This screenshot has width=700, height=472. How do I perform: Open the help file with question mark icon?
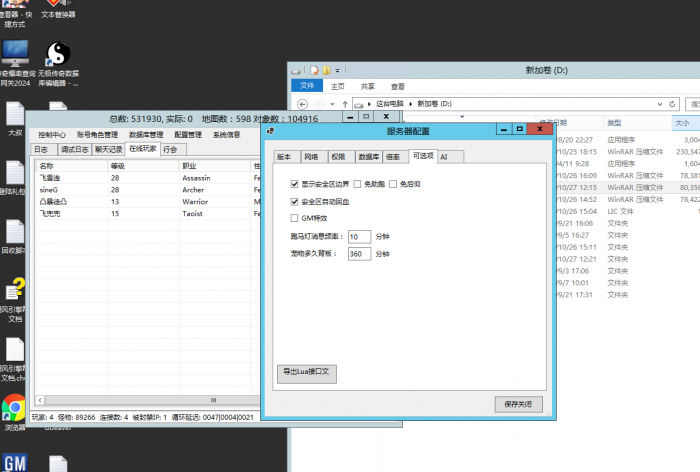pos(15,290)
